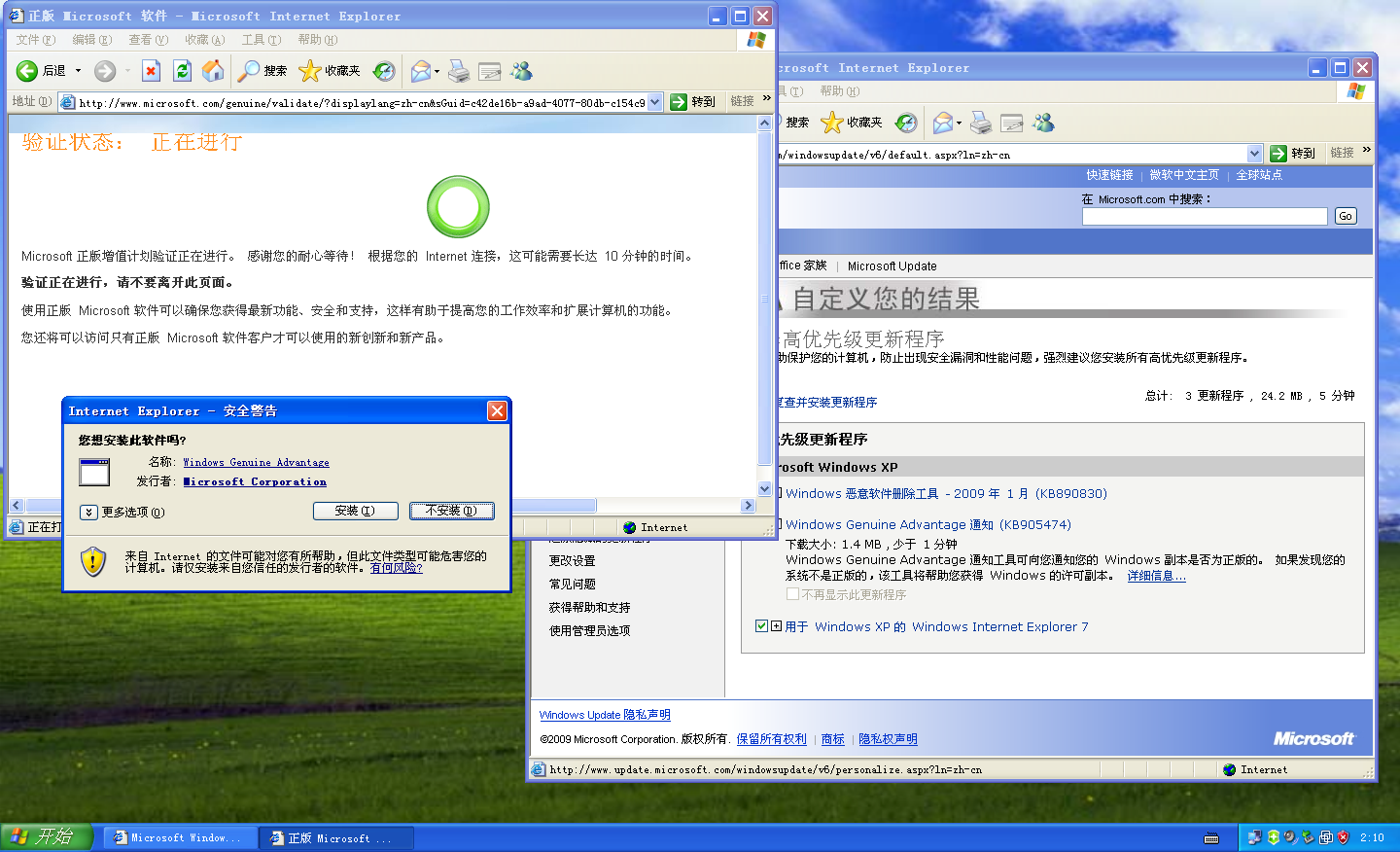This screenshot has height=852, width=1400.
Task: Expand the Internet Explorer 7 update details
Action: tap(777, 626)
